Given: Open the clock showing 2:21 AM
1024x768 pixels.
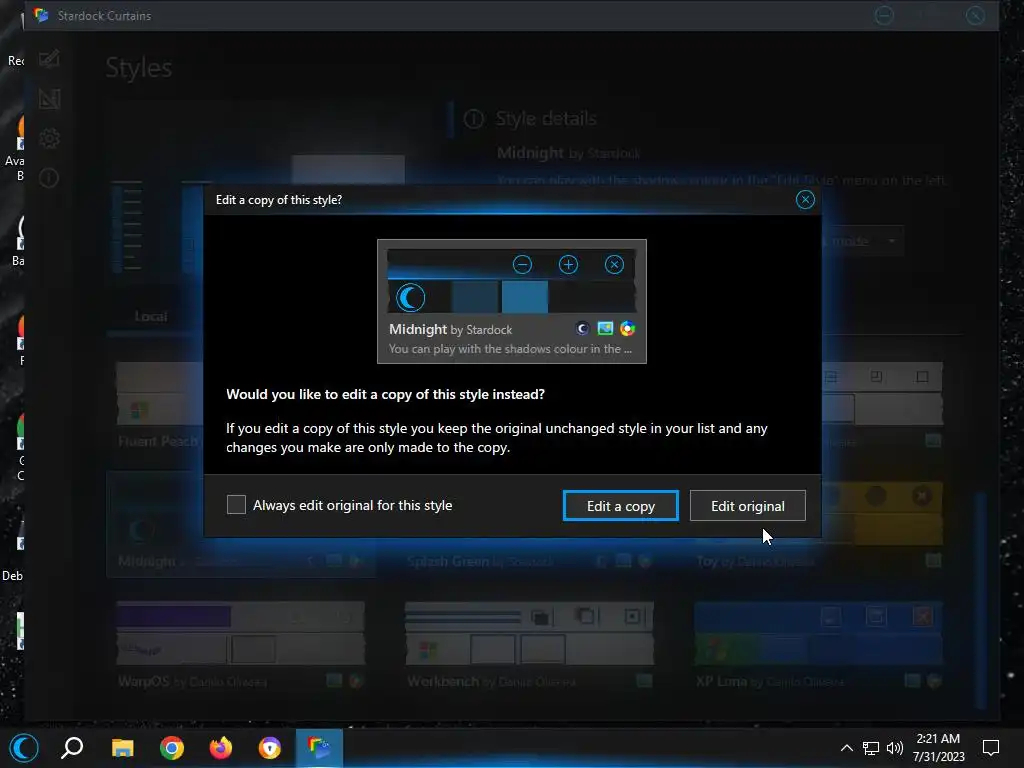Looking at the screenshot, I should tap(938, 748).
